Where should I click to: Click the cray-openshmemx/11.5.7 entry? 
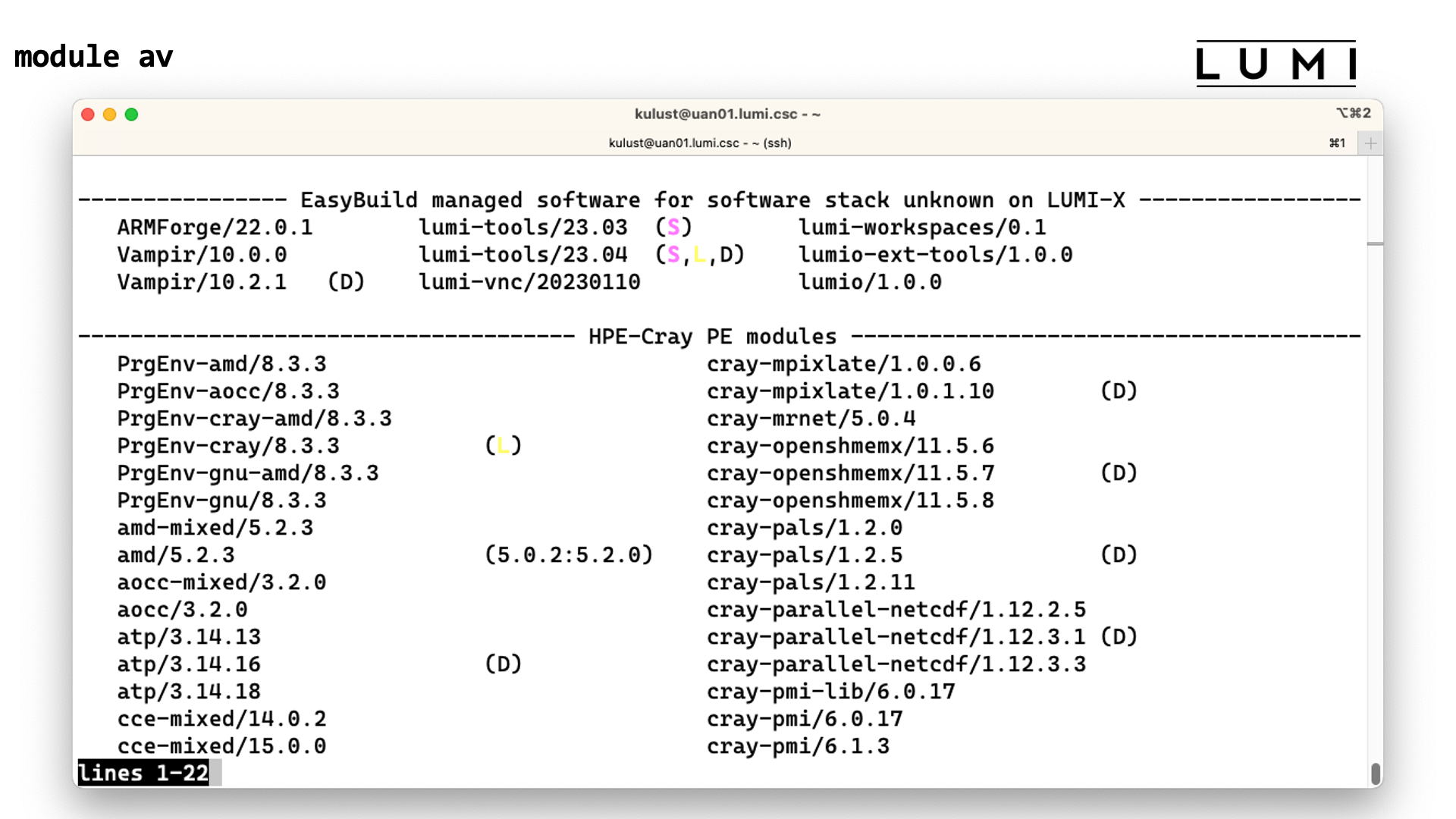850,473
